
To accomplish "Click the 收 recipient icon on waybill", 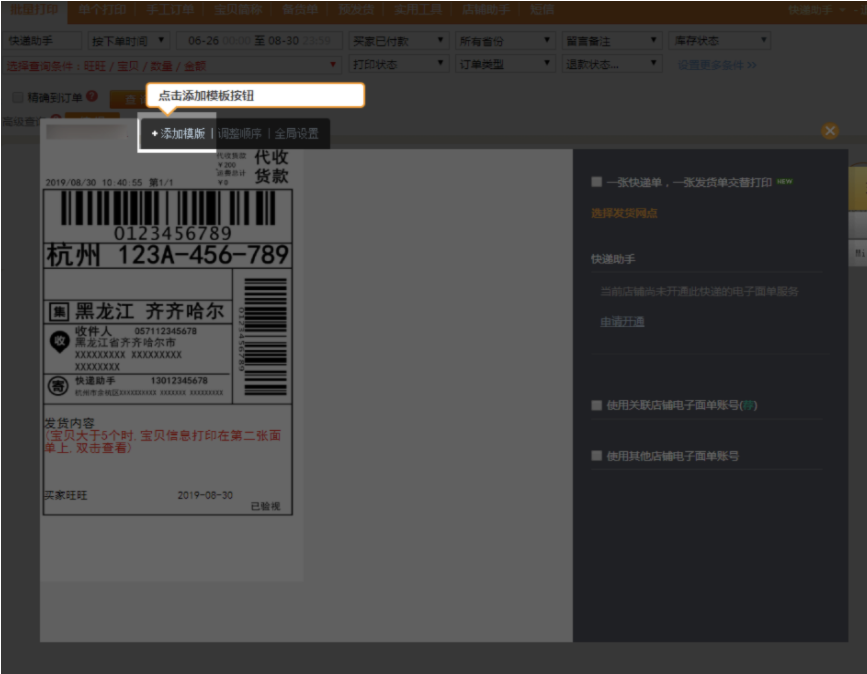I will pos(59,341).
